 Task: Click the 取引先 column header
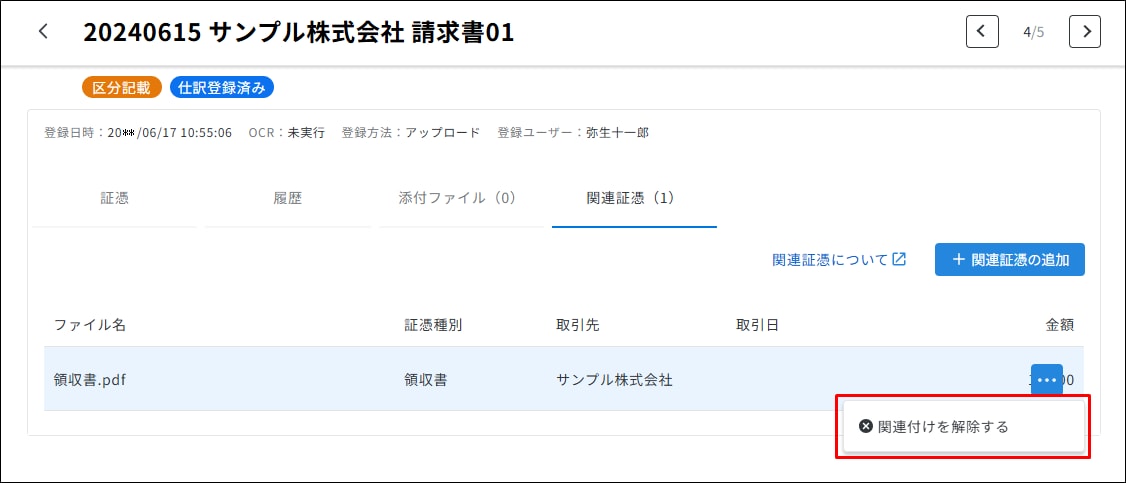tap(578, 325)
